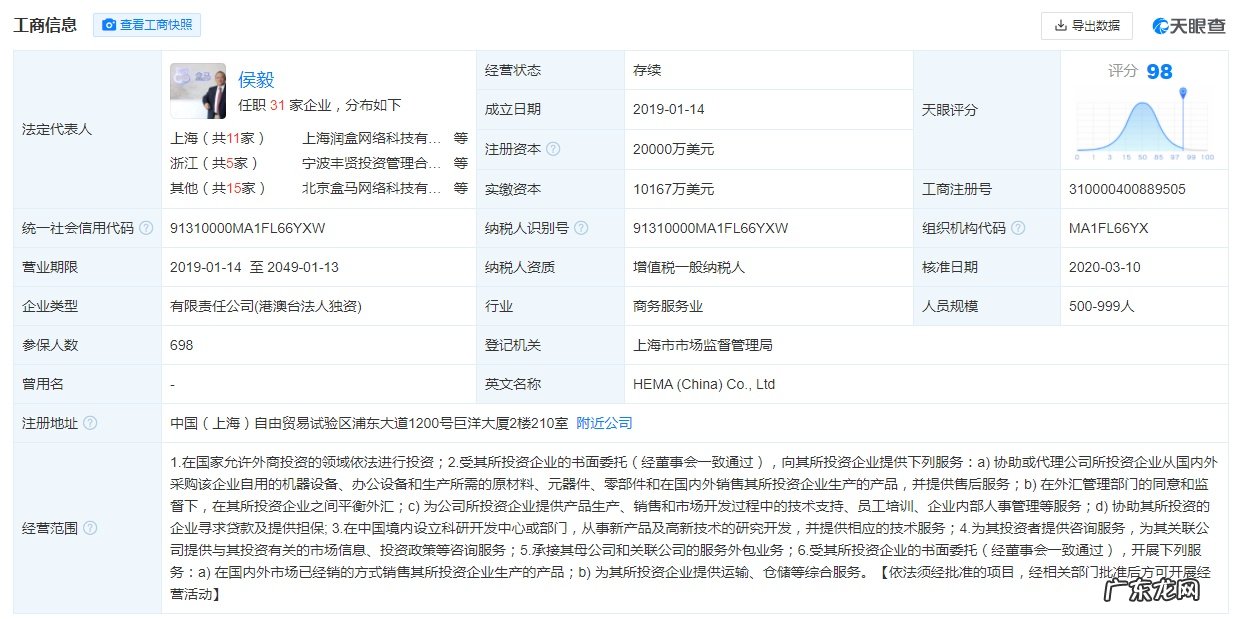Viewport: 1238px width, 619px height.
Task: Open 北京盒马网络科技有… company link
Action: click(371, 188)
